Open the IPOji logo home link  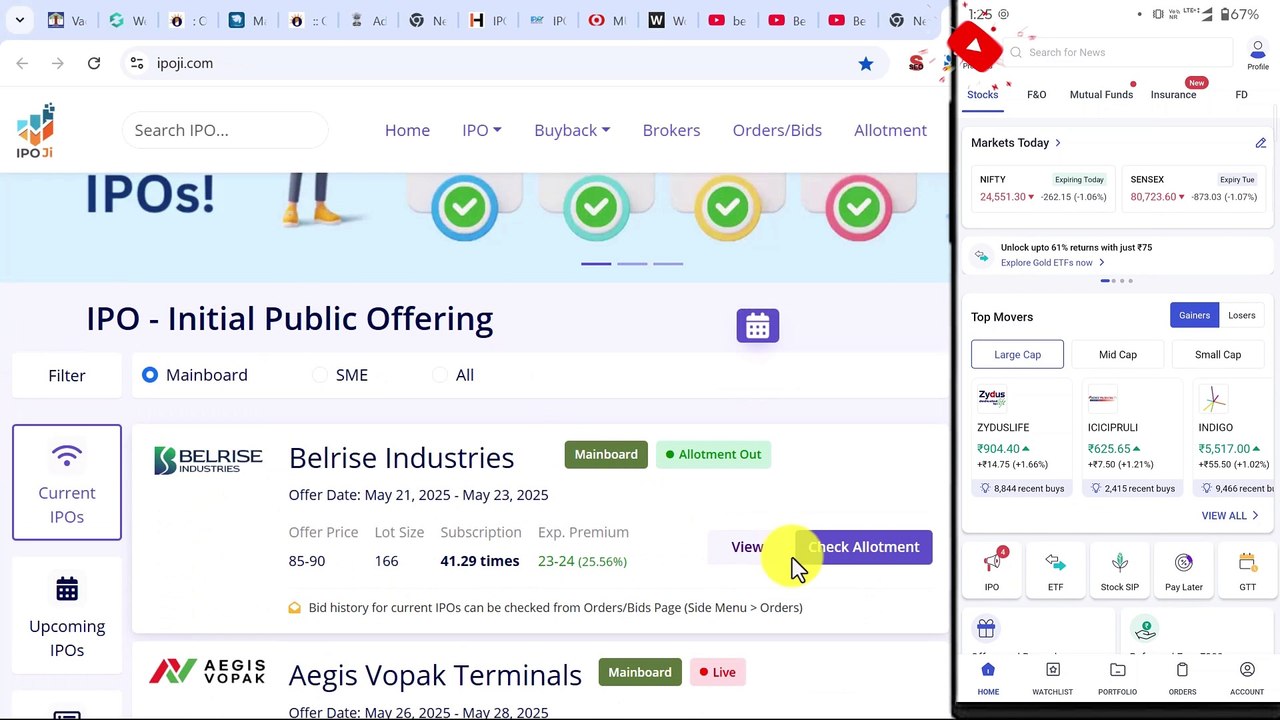pyautogui.click(x=35, y=130)
